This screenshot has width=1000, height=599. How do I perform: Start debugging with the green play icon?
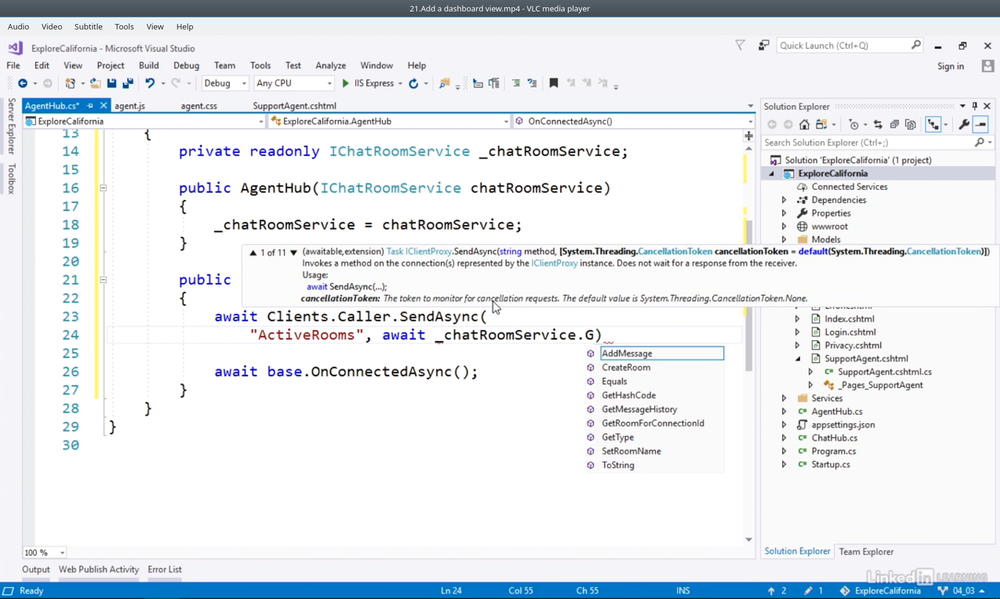click(345, 84)
